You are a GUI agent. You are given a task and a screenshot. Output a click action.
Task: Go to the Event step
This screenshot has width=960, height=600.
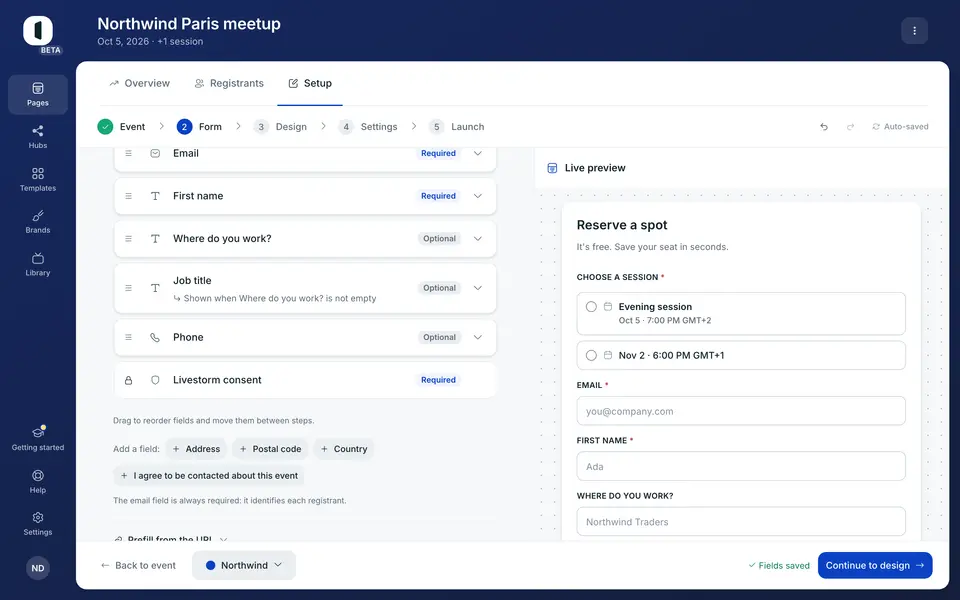pyautogui.click(x=121, y=127)
